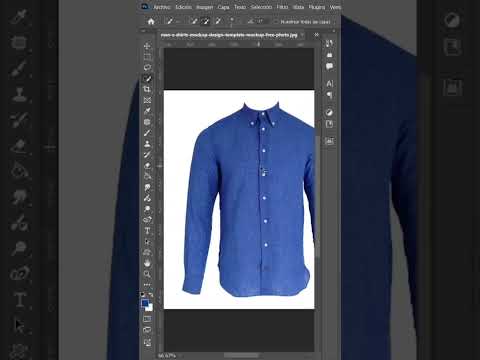This screenshot has width=480, height=360.
Task: Choose New Selection mode in options bar
Action: (x=194, y=22)
